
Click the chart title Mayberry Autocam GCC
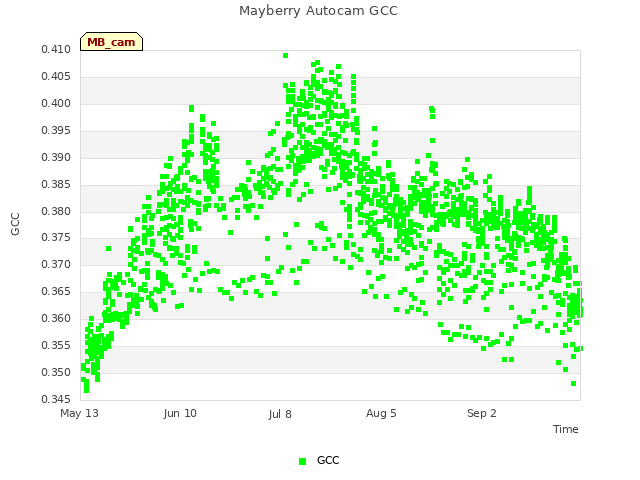[x=318, y=11]
